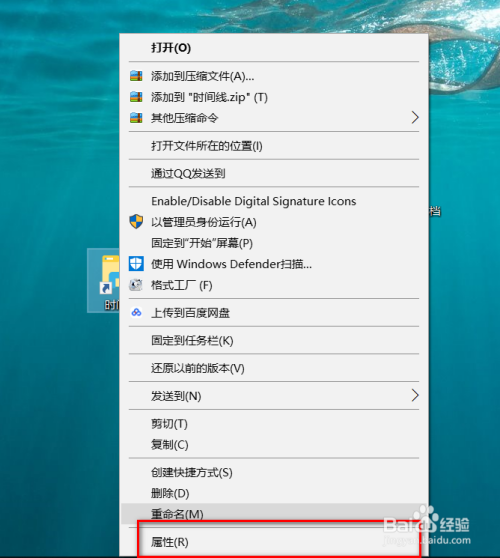Open 其他压缩命令 submenu entry

274,118
